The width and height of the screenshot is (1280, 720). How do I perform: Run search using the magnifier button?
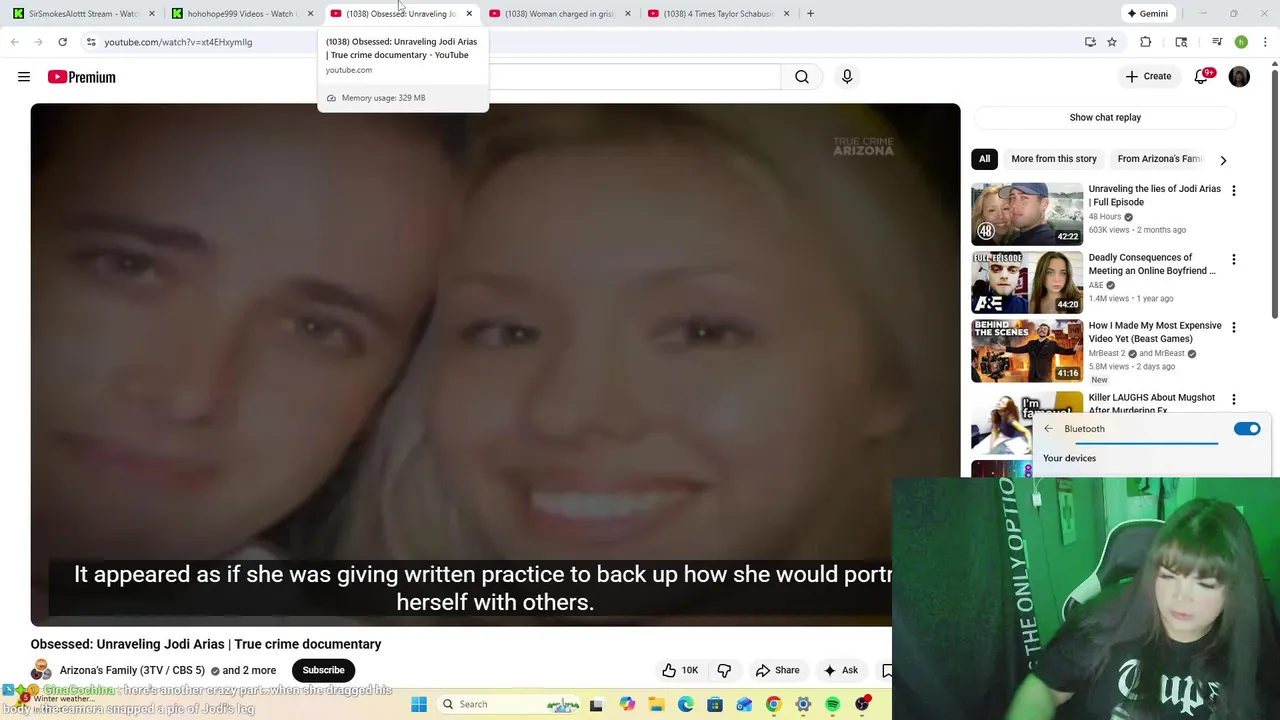point(802,77)
